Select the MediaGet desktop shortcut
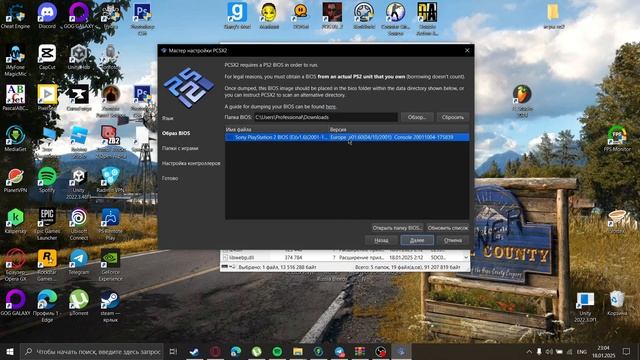 (15, 139)
